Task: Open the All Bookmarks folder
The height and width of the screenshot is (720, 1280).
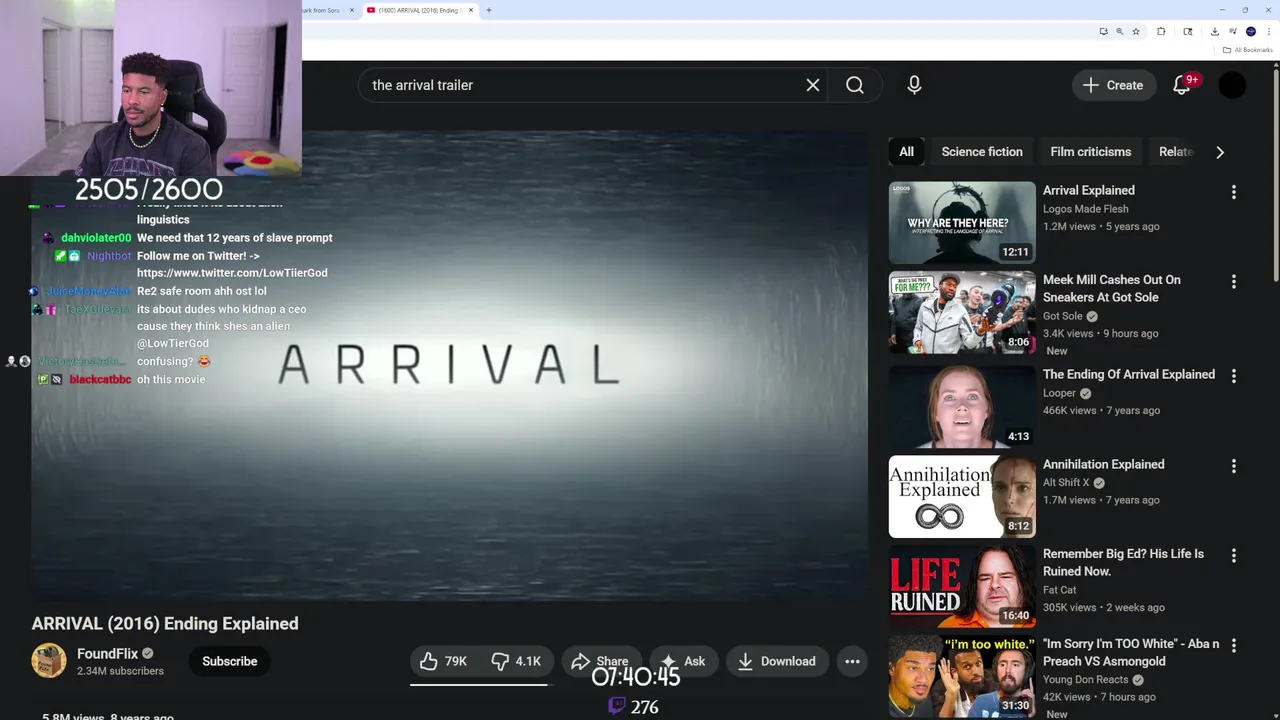Action: point(1248,50)
